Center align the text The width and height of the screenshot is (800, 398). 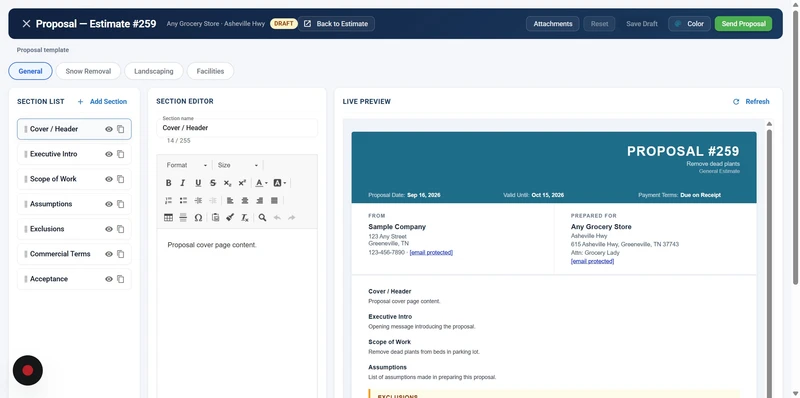point(245,201)
